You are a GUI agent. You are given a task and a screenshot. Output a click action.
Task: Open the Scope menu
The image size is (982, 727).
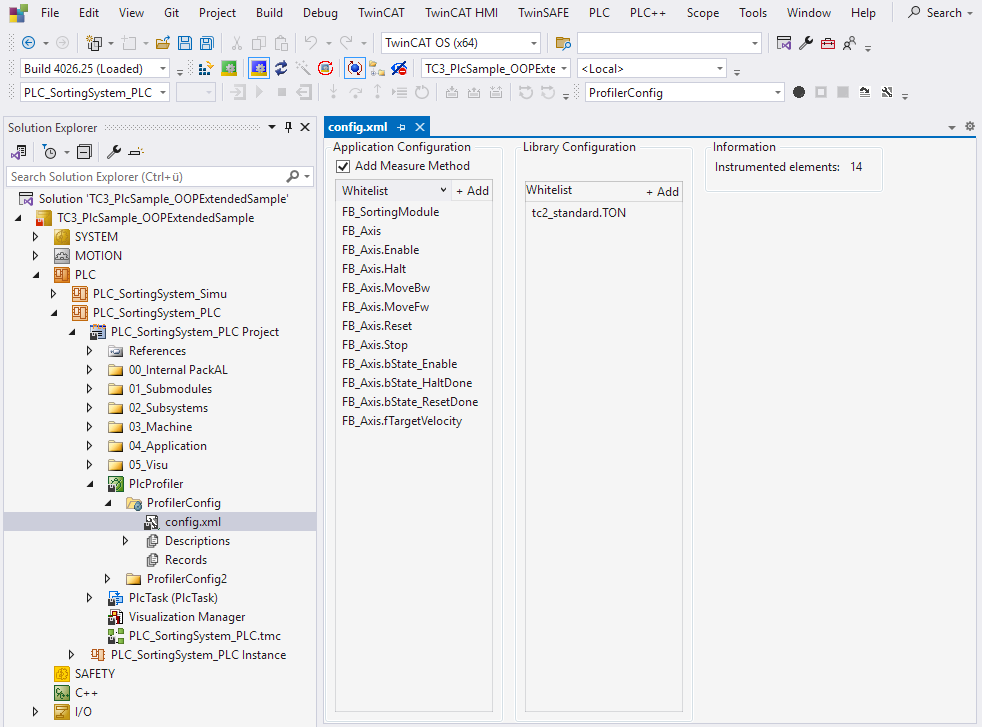[703, 13]
